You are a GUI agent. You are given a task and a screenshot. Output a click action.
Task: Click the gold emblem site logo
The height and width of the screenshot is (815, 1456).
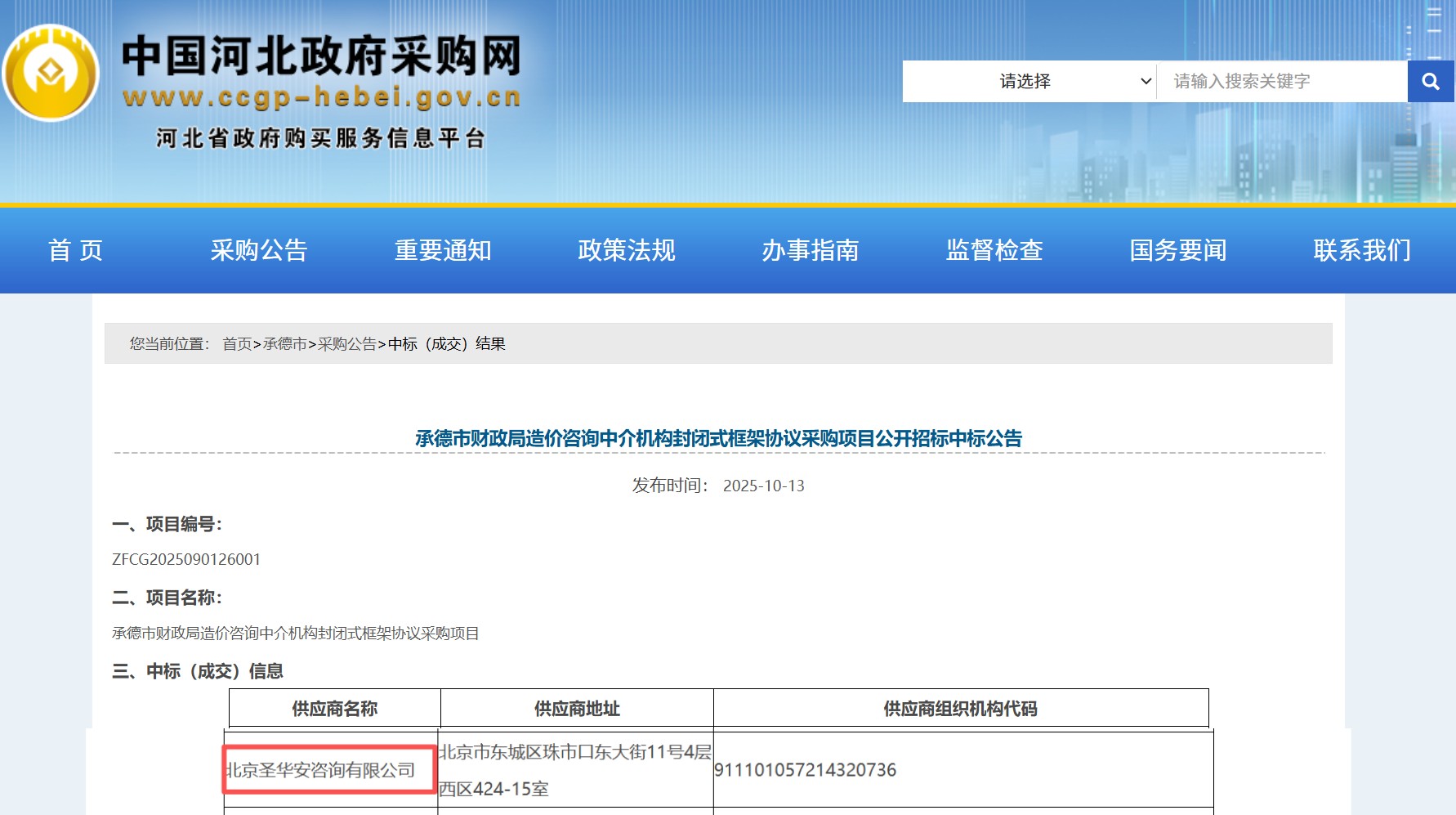tap(51, 74)
